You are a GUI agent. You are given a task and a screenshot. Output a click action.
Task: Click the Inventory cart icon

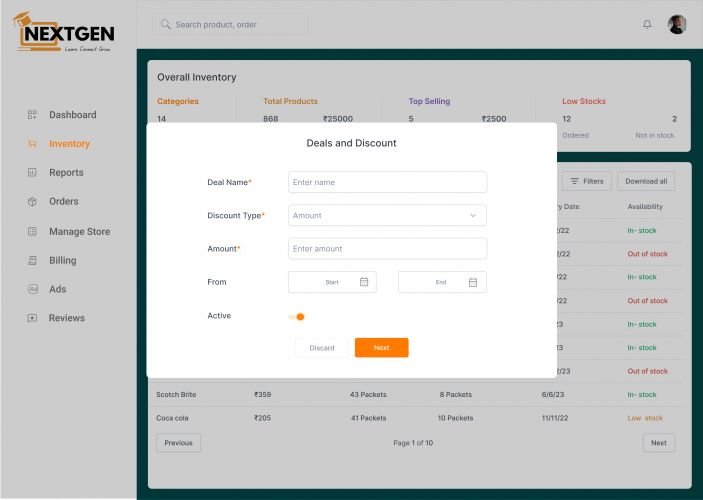(x=32, y=143)
